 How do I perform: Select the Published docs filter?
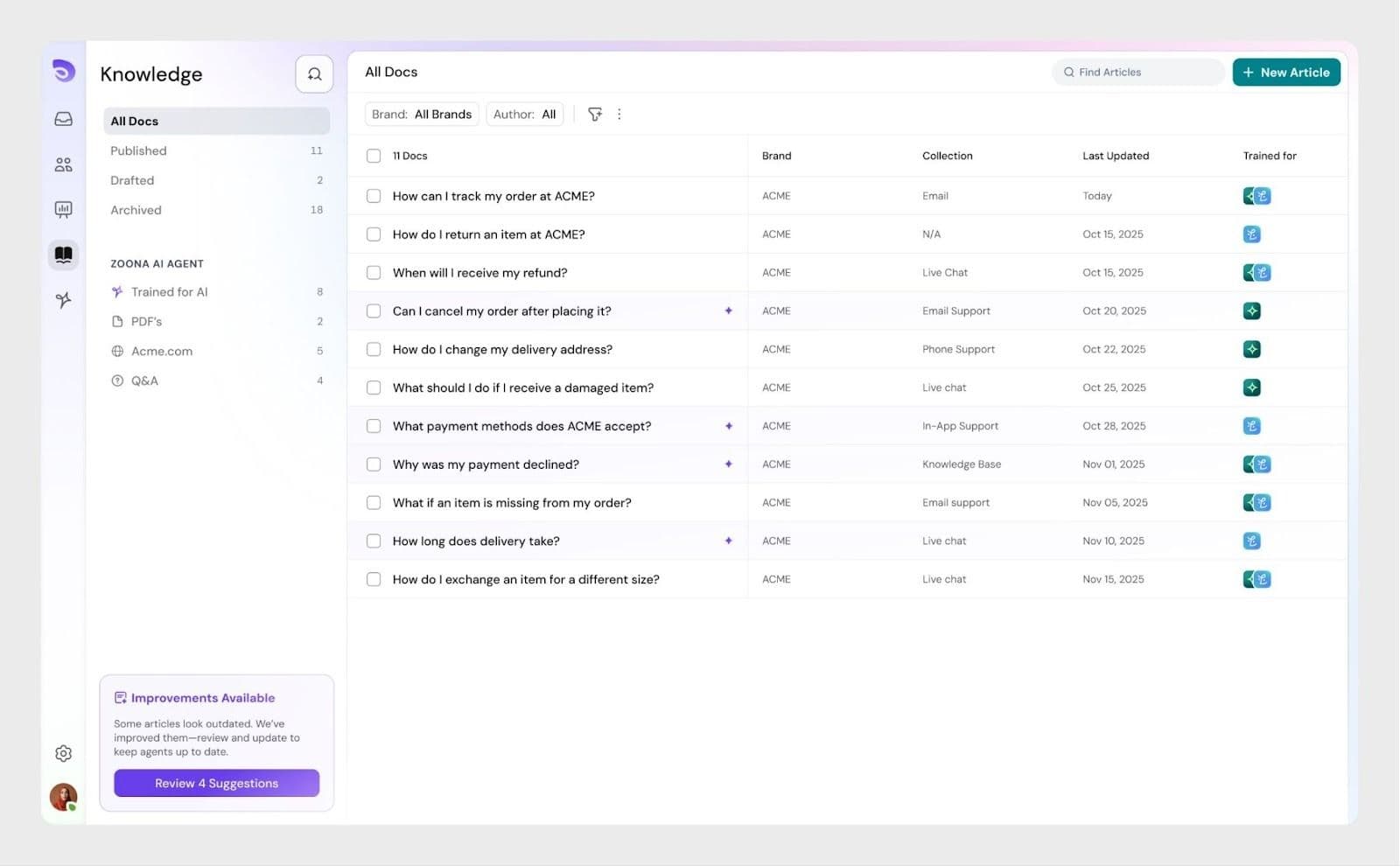[138, 150]
